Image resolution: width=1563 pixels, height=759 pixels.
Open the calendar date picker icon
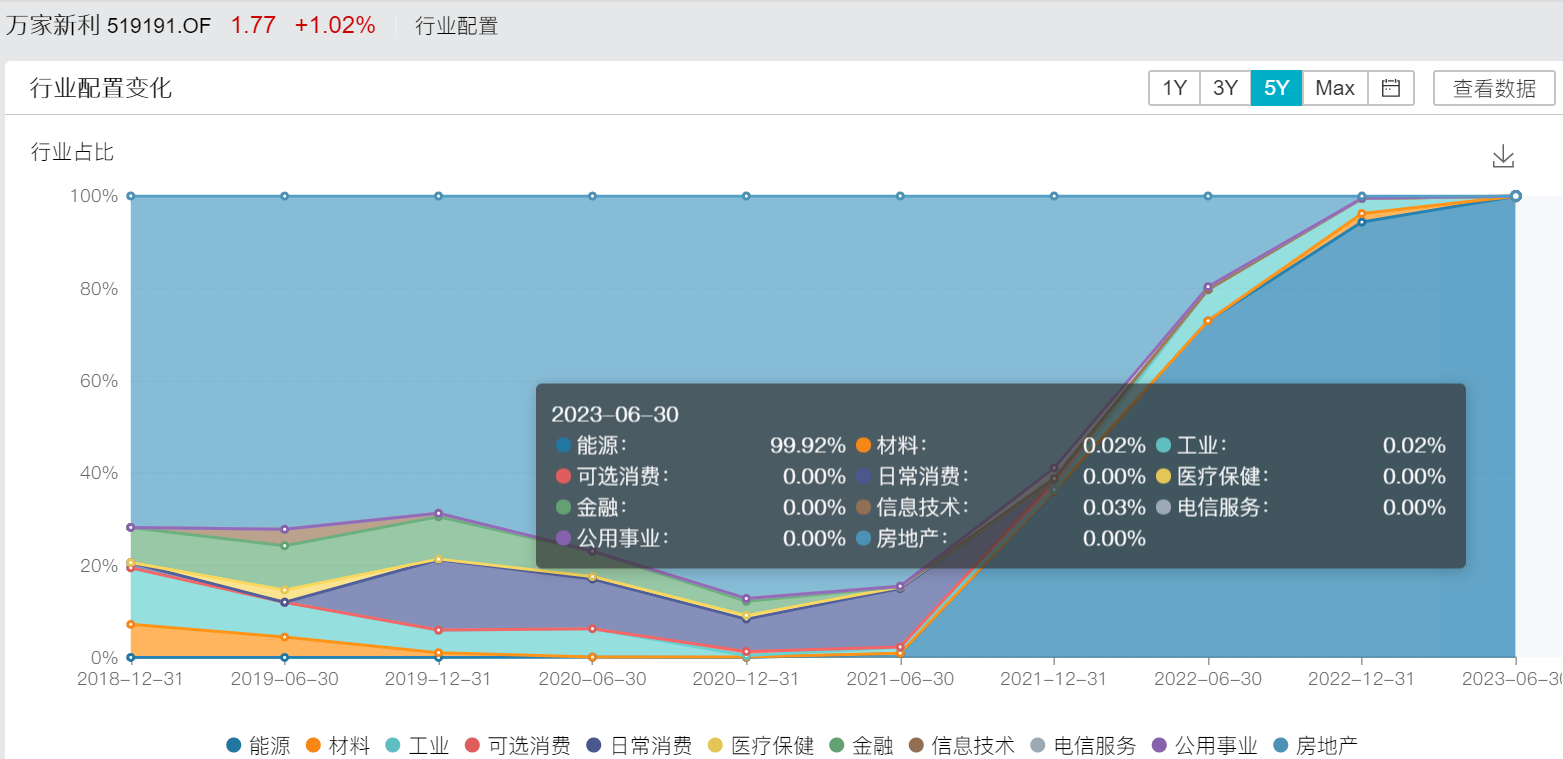coord(1390,88)
